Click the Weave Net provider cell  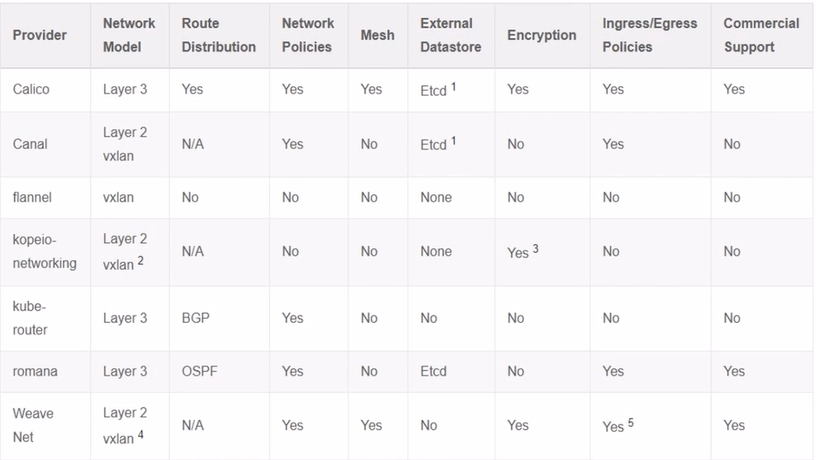(33, 425)
